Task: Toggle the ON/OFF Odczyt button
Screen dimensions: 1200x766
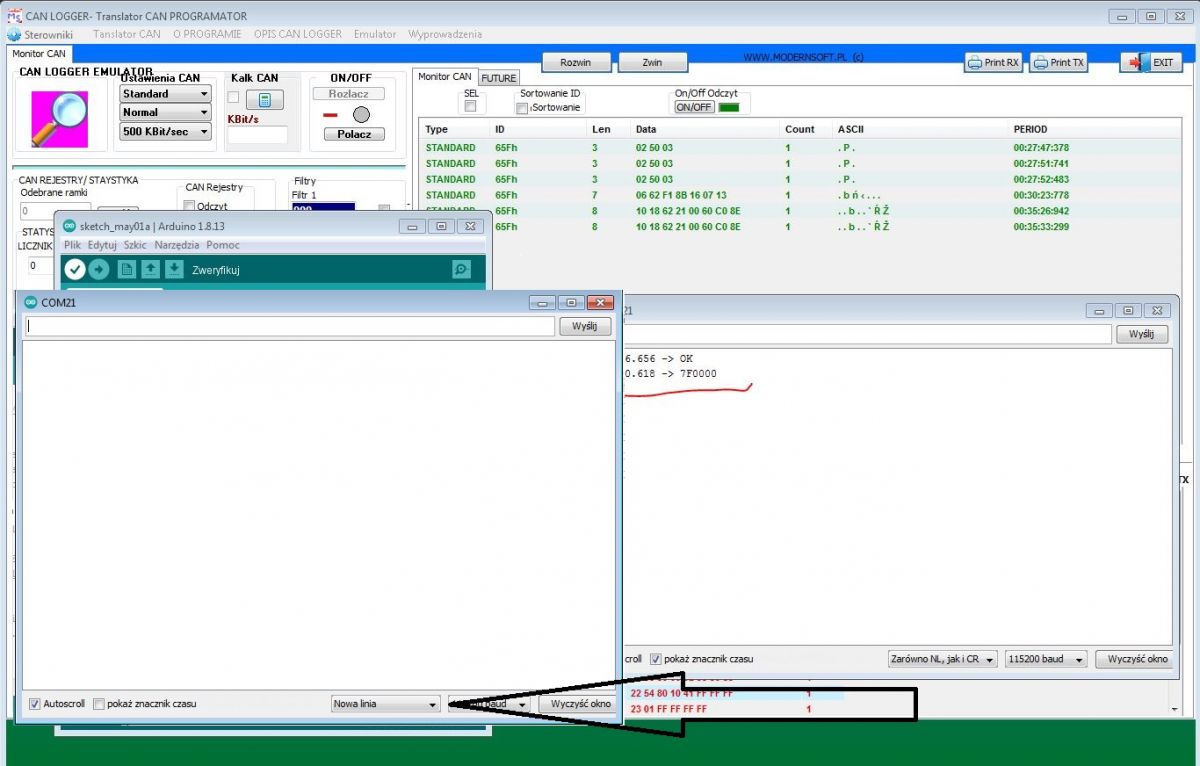Action: coord(695,107)
